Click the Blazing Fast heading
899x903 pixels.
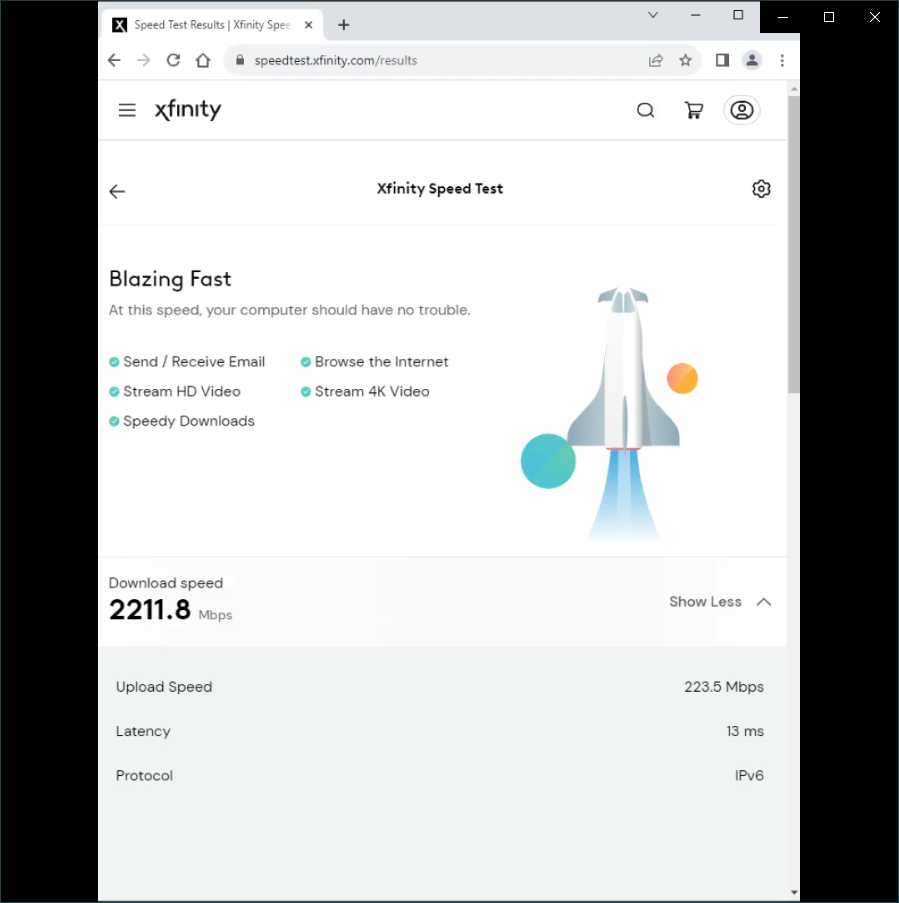click(170, 279)
